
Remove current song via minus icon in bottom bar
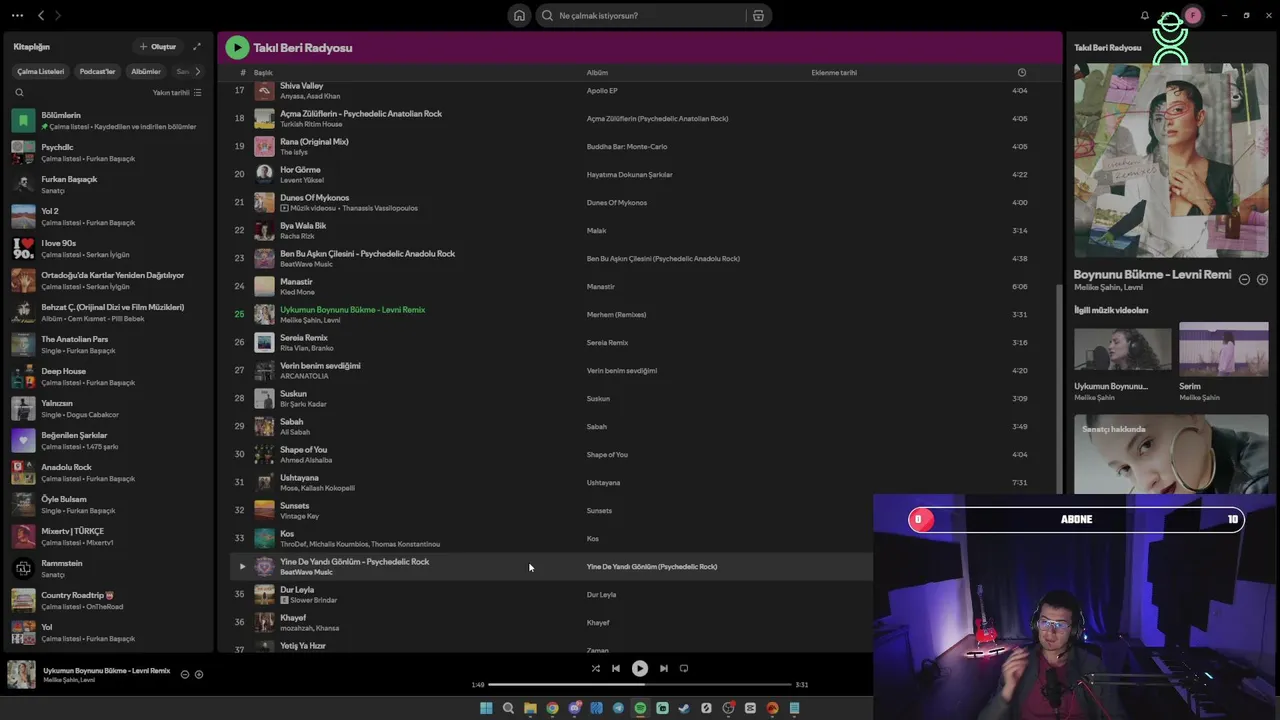pyautogui.click(x=185, y=674)
